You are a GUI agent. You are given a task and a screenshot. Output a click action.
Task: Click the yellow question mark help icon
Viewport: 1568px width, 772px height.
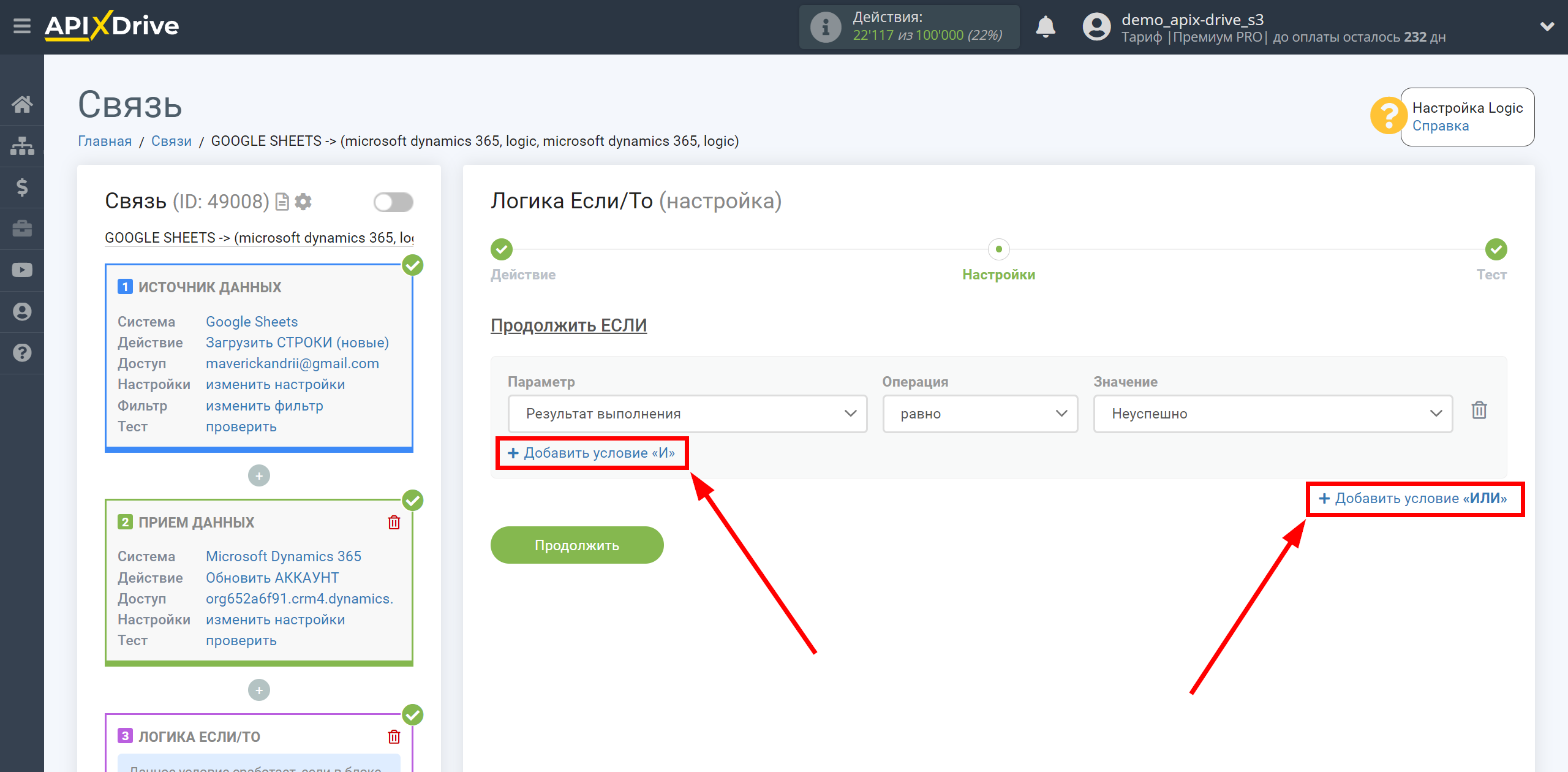point(1388,116)
